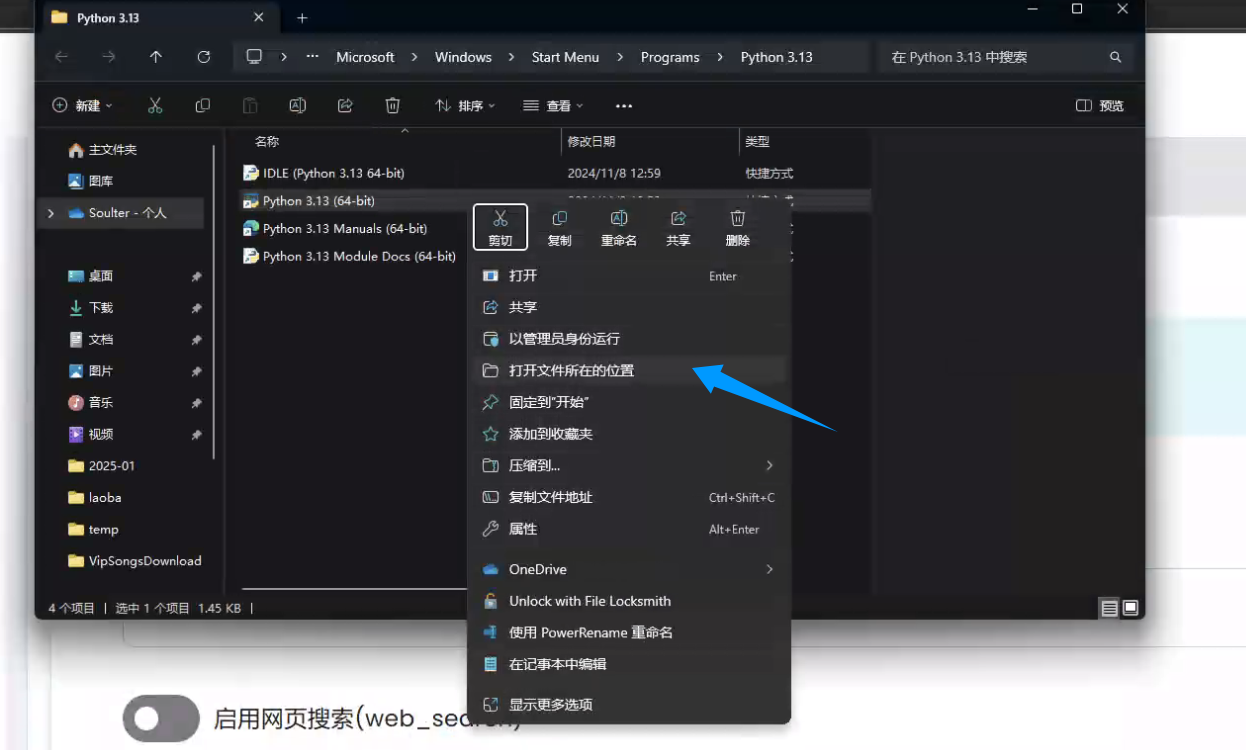This screenshot has width=1246, height=750.
Task: Open laoba folder in sidebar
Action: coord(104,497)
